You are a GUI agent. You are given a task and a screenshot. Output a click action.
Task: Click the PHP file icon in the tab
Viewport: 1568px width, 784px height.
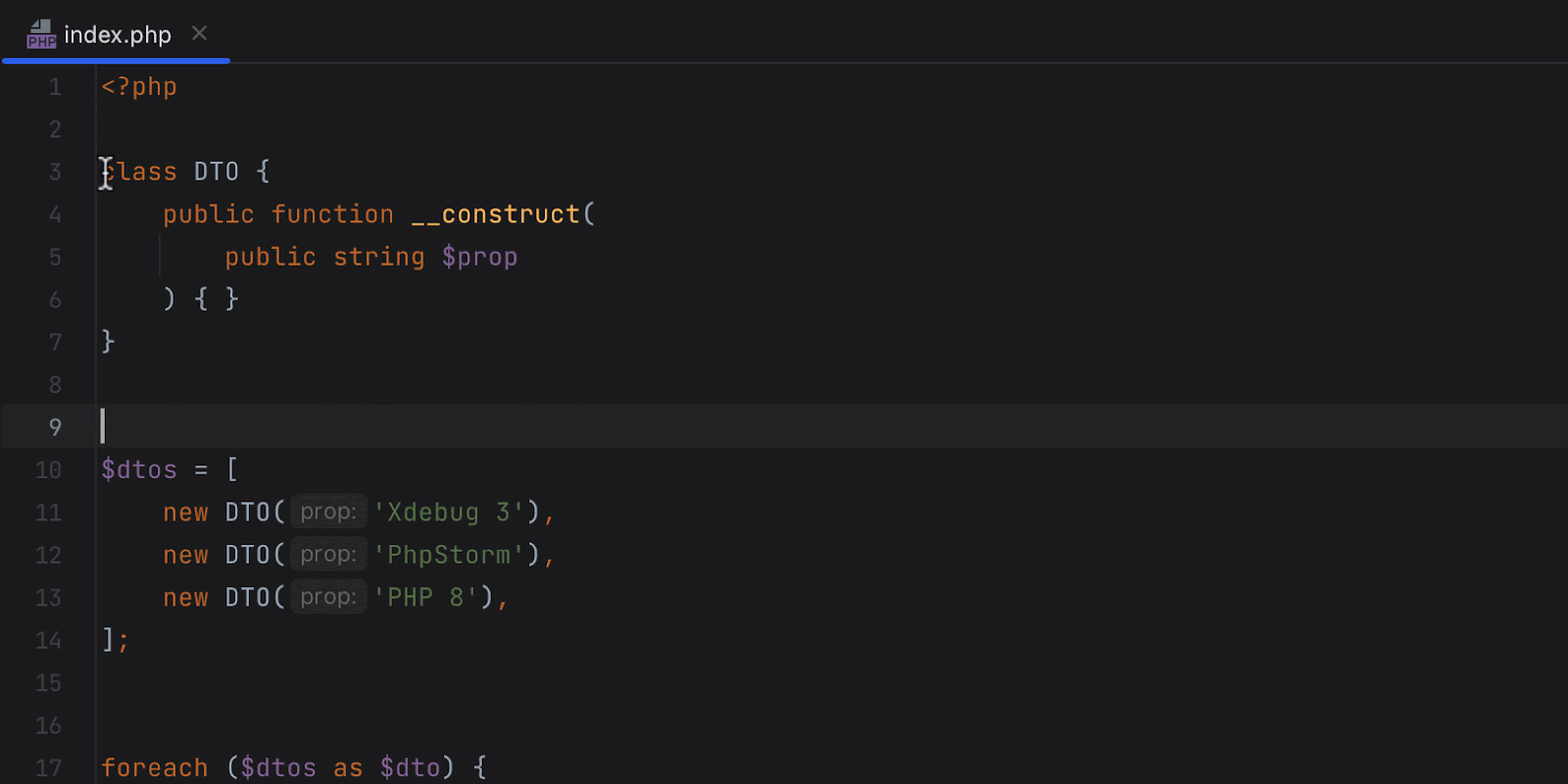[x=41, y=34]
